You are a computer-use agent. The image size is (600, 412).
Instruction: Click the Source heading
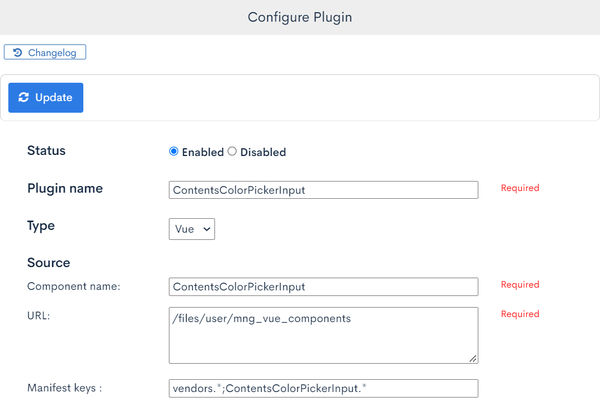point(49,263)
